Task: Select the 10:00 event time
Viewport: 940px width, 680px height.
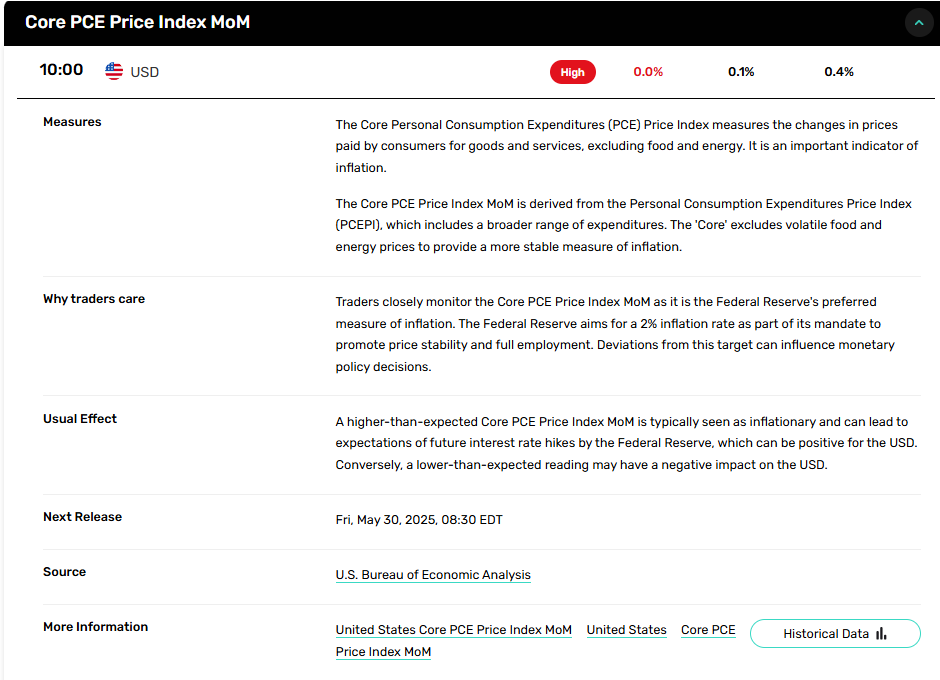Action: [x=61, y=70]
